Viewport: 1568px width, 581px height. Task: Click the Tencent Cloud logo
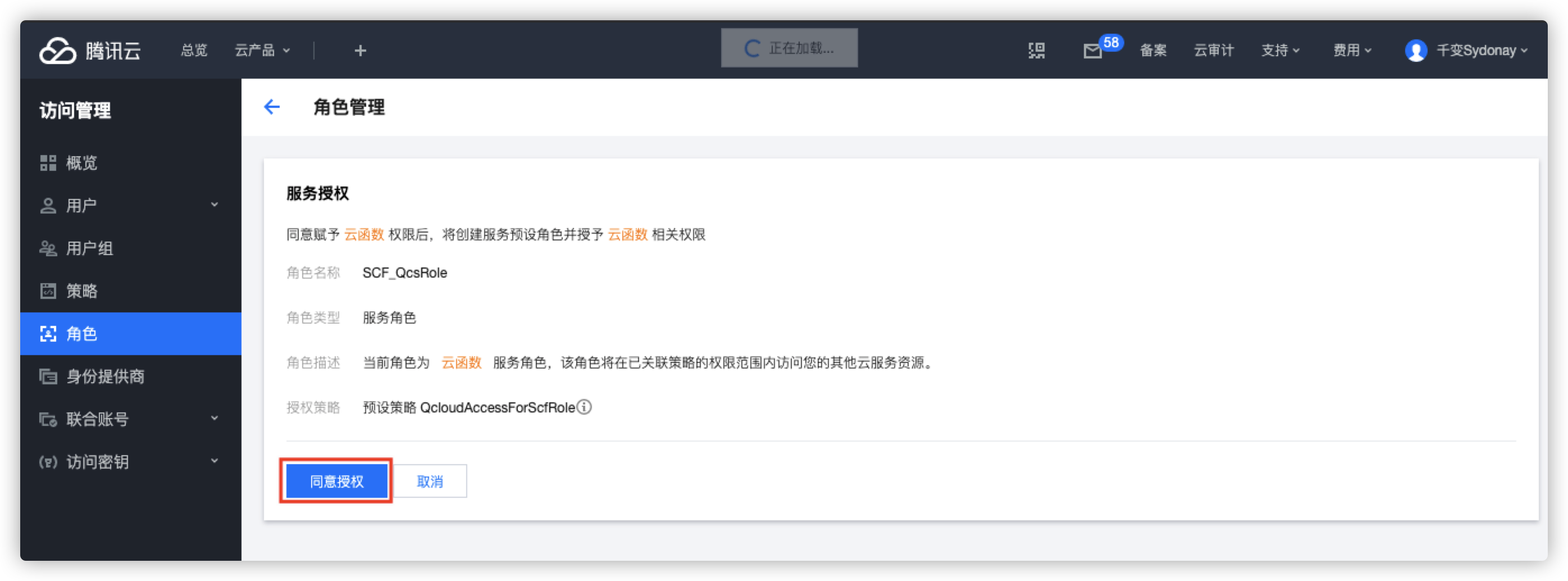coord(90,50)
